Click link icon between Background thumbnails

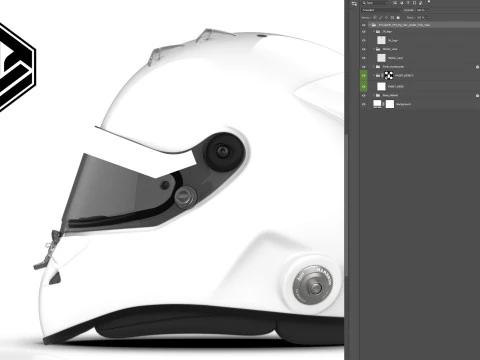coord(383,104)
